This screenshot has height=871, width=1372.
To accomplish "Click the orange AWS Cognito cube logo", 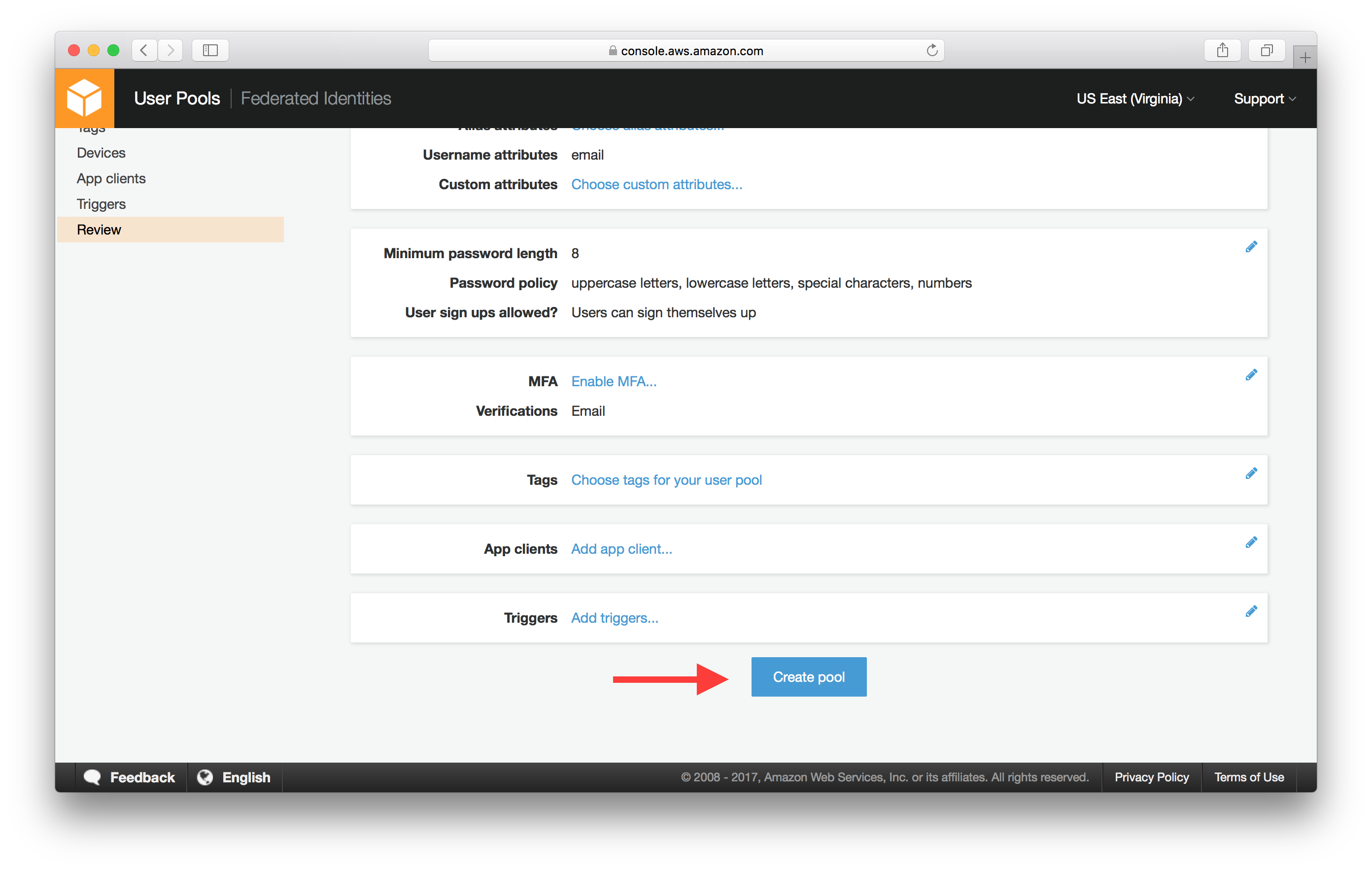I will point(84,98).
